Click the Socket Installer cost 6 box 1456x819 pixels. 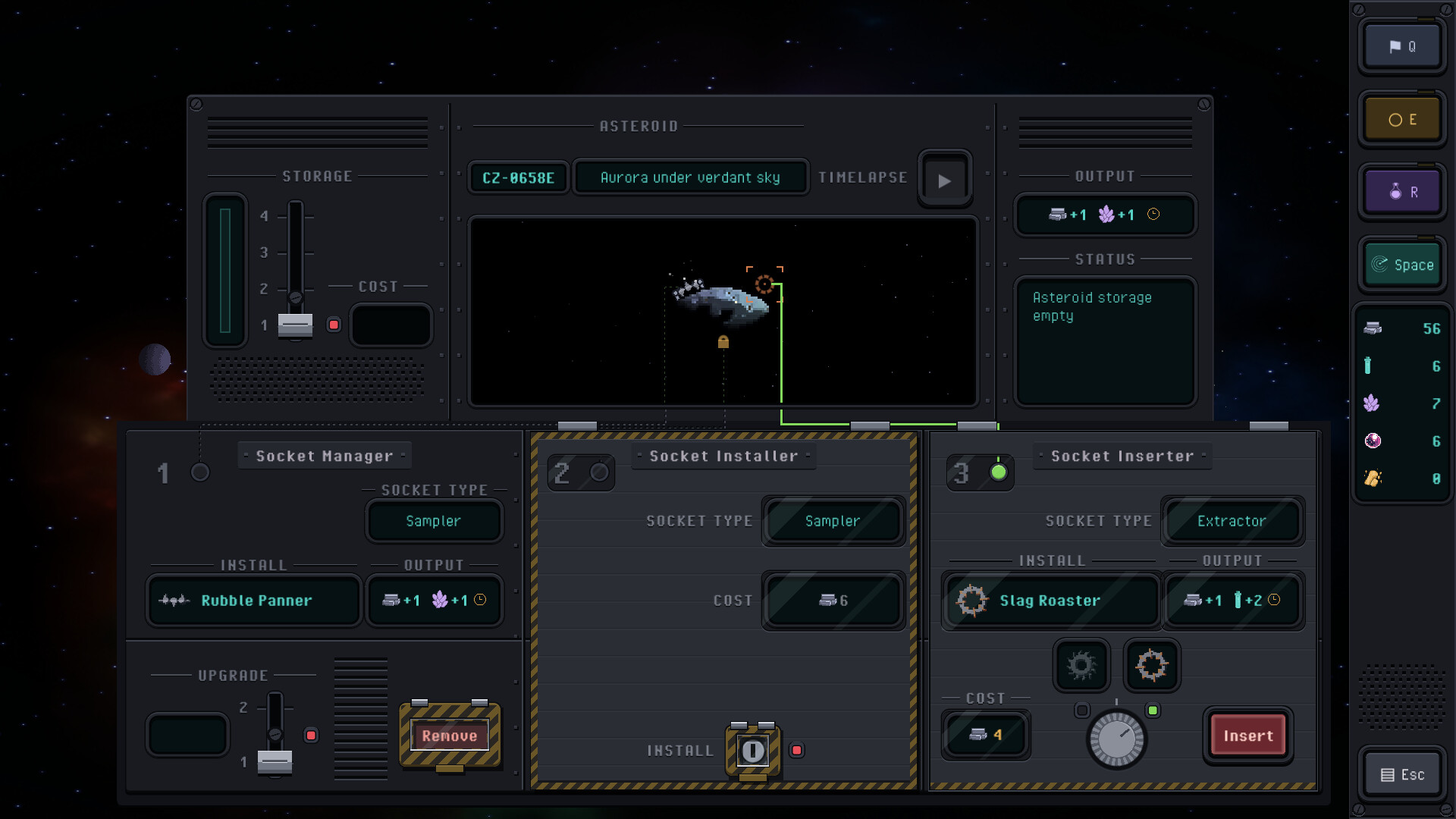(833, 600)
